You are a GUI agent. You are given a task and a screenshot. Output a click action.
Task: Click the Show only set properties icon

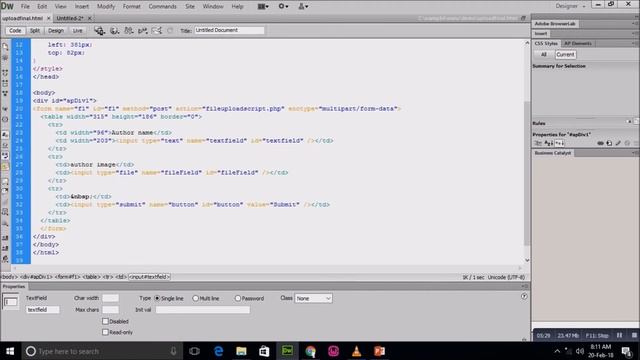pyautogui.click(x=559, y=143)
